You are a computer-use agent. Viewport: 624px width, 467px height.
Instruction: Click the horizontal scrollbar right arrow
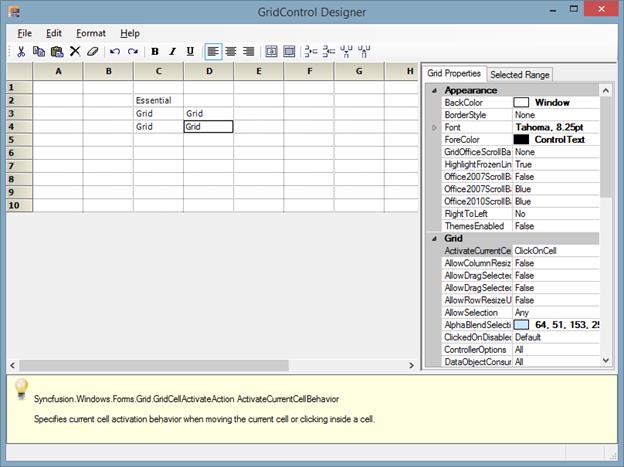click(411, 365)
